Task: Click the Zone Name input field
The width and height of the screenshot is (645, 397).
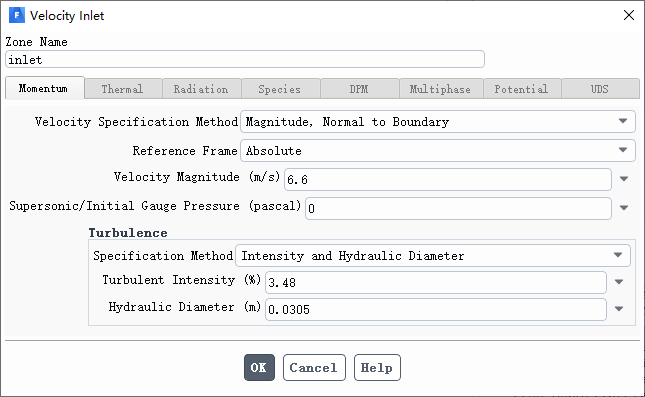Action: tap(245, 59)
